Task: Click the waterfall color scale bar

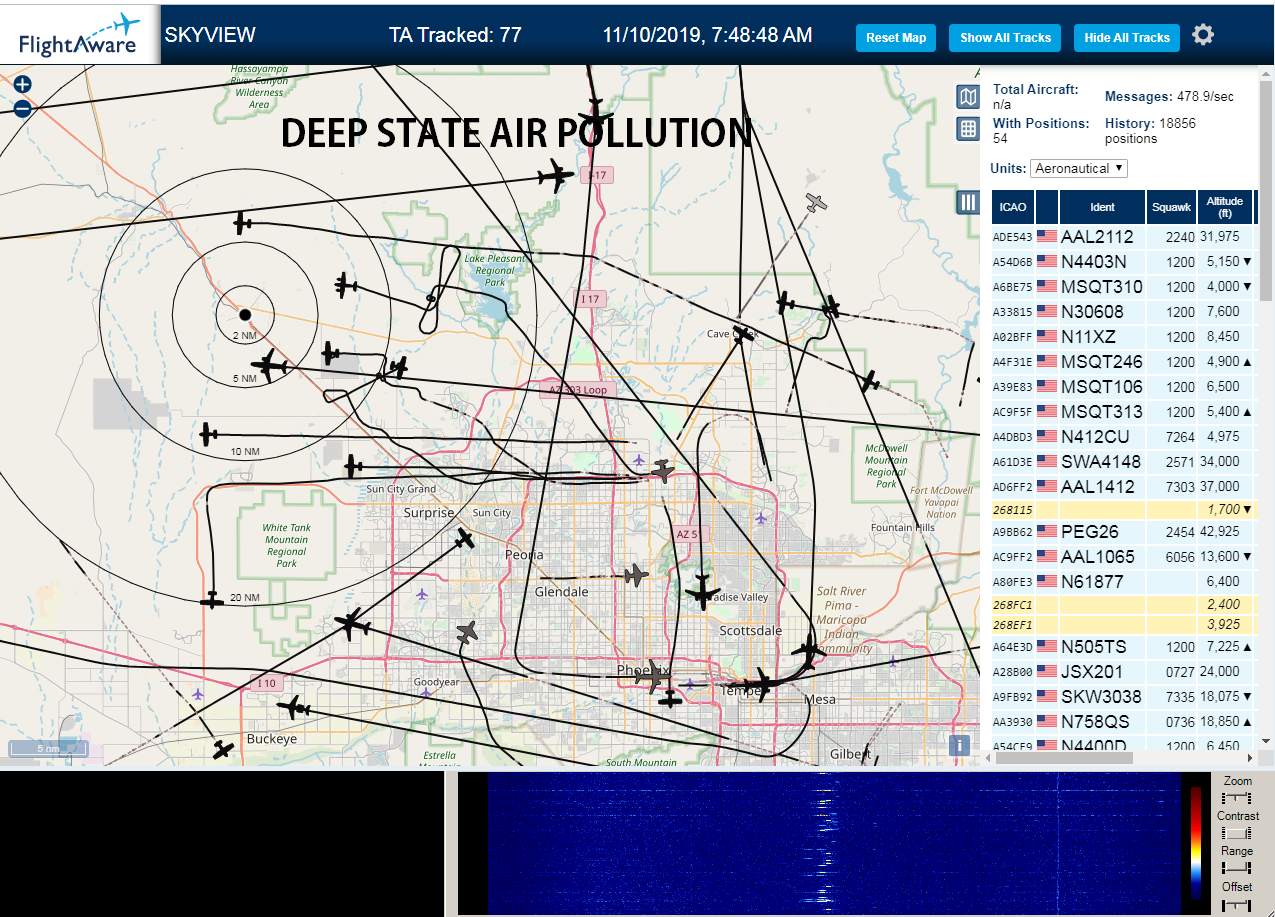Action: pyautogui.click(x=1196, y=843)
